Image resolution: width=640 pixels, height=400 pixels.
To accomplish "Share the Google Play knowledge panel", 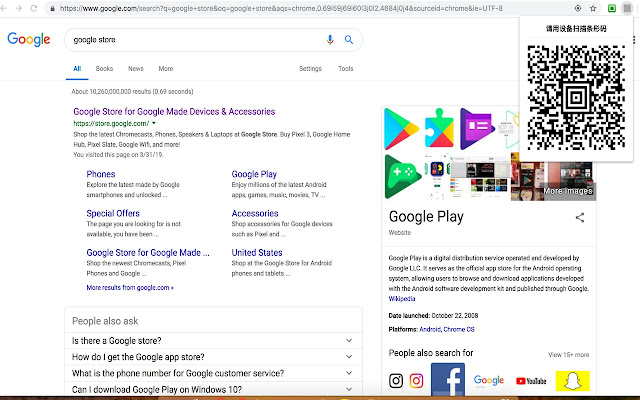I will point(580,218).
